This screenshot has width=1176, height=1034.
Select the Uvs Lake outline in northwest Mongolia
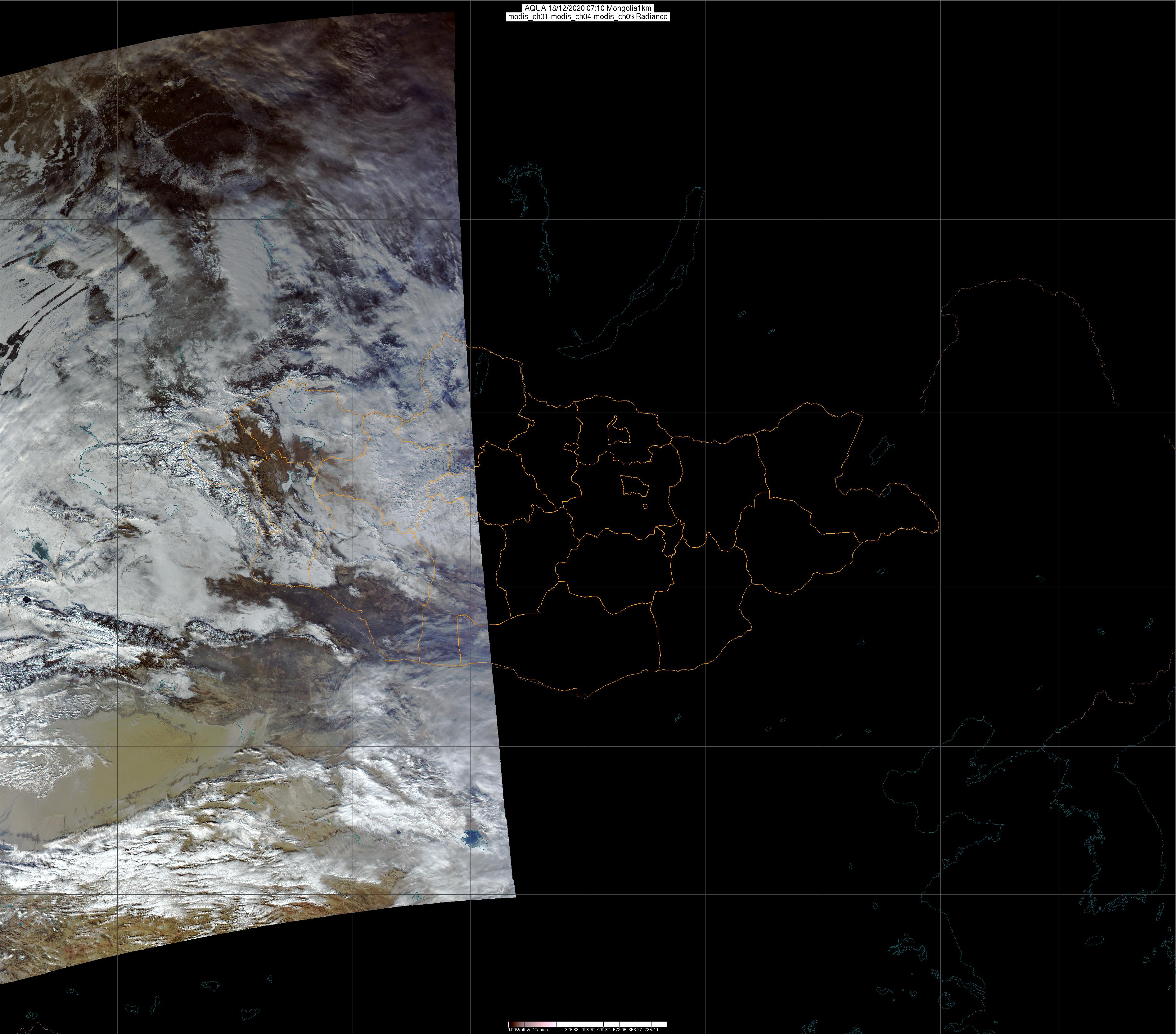pyautogui.click(x=299, y=401)
